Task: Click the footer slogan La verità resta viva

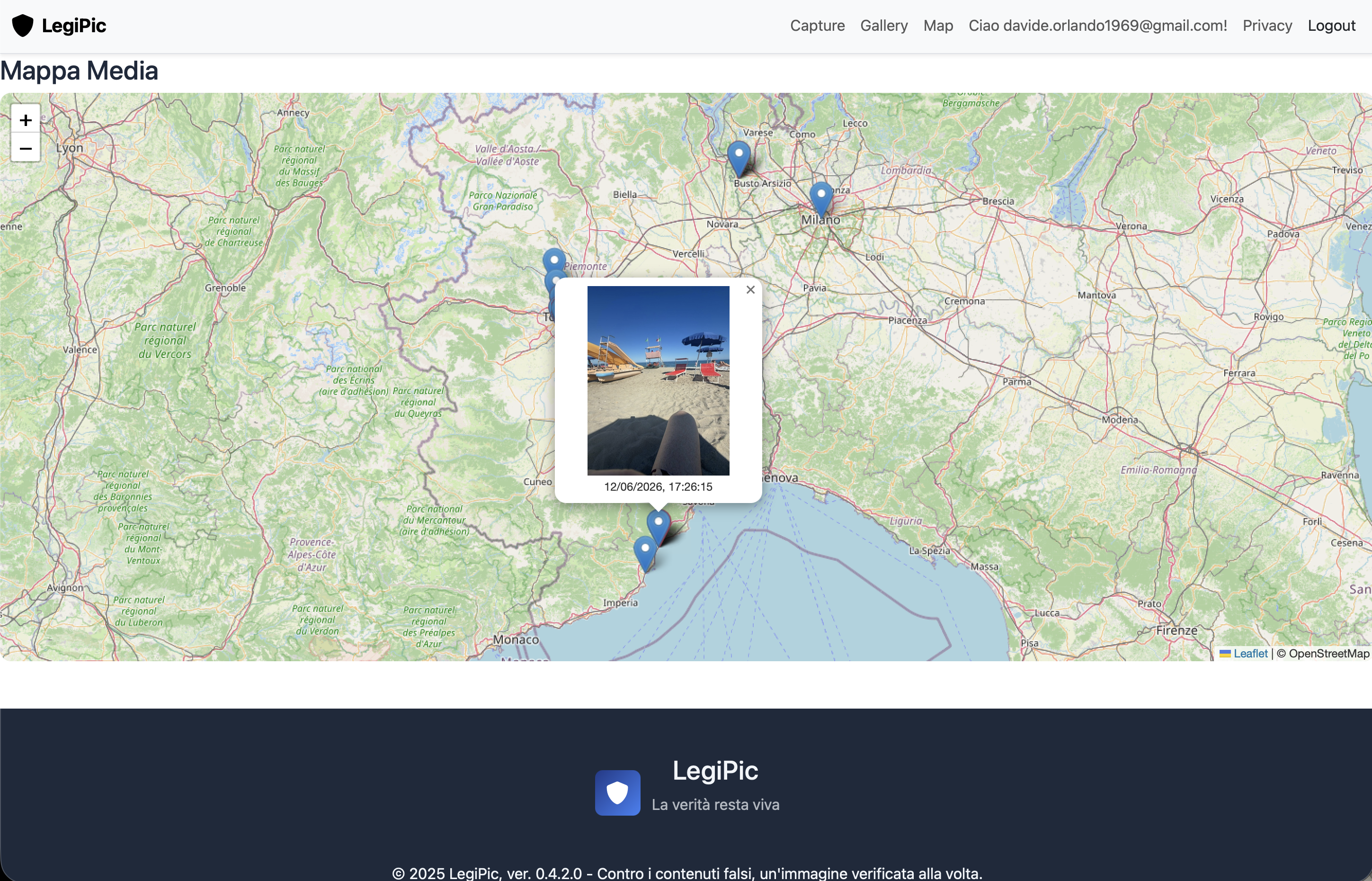Action: (x=715, y=804)
